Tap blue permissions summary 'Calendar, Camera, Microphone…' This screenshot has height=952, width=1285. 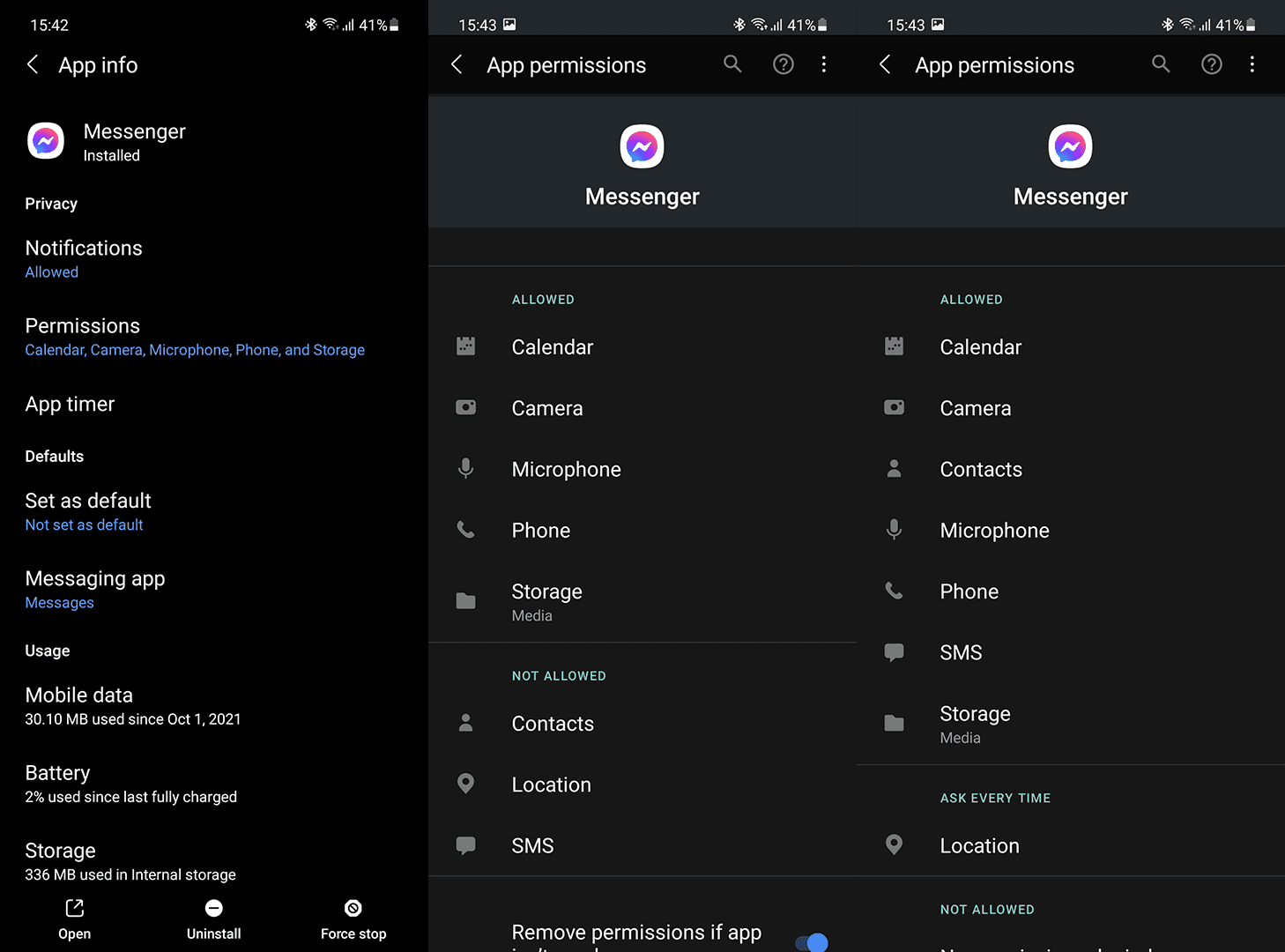tap(195, 350)
